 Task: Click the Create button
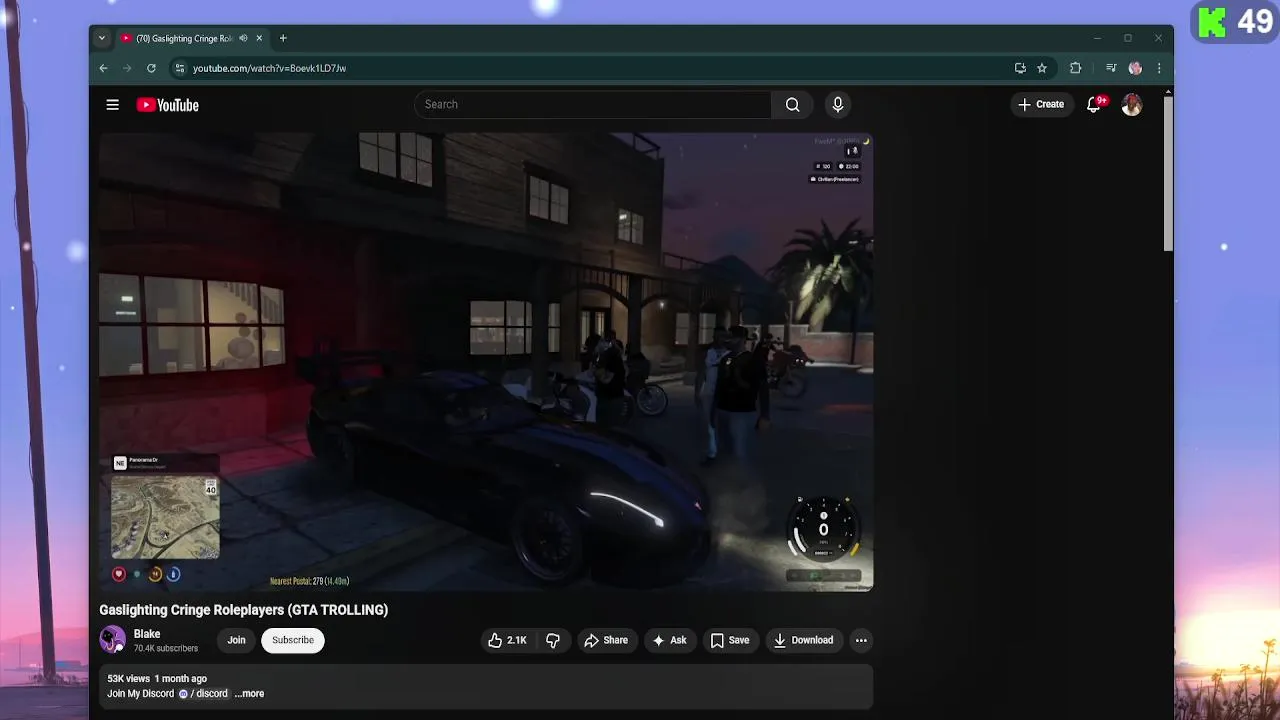[x=1041, y=104]
